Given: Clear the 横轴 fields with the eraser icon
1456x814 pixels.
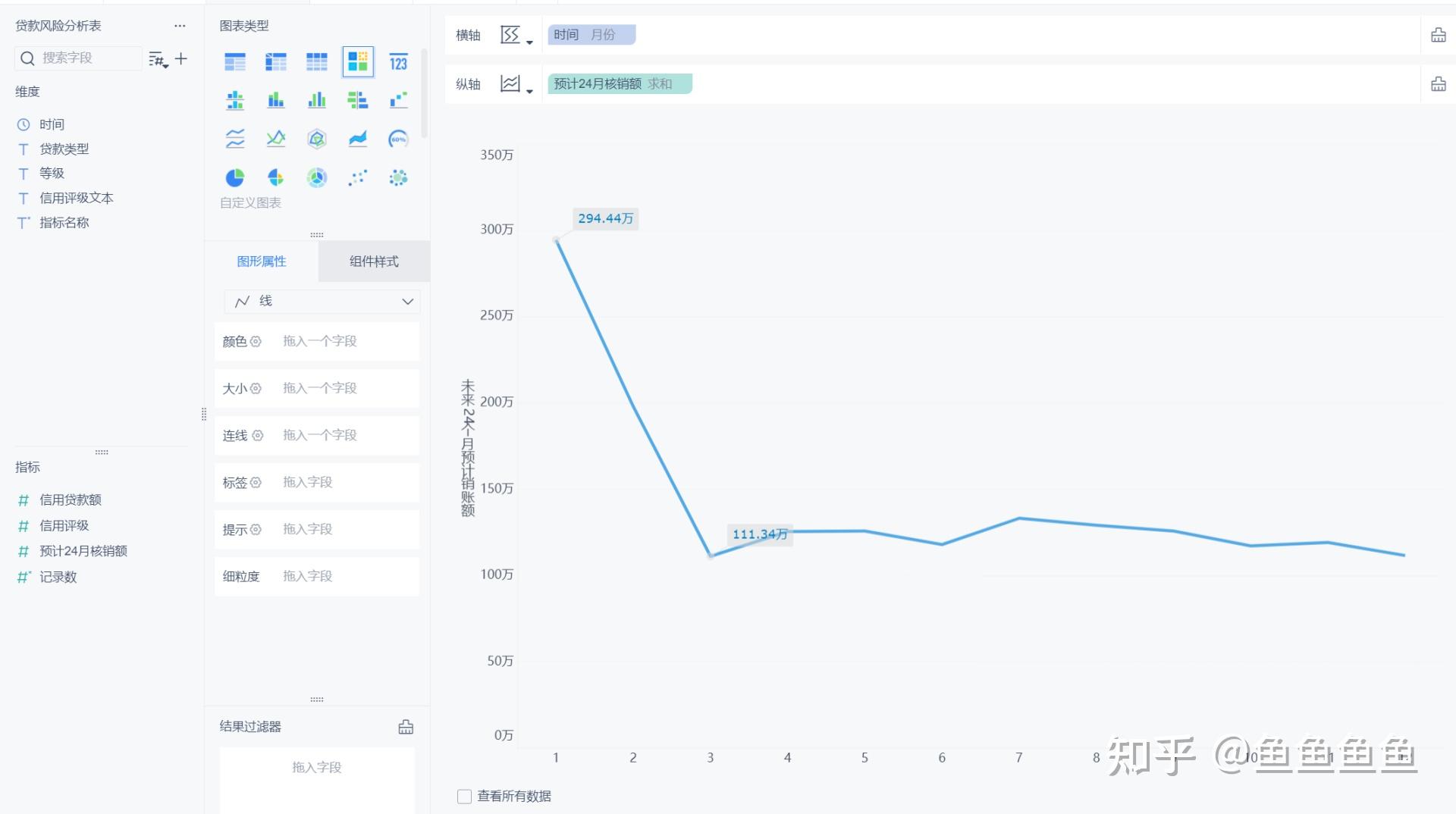Looking at the screenshot, I should pos(1438,35).
